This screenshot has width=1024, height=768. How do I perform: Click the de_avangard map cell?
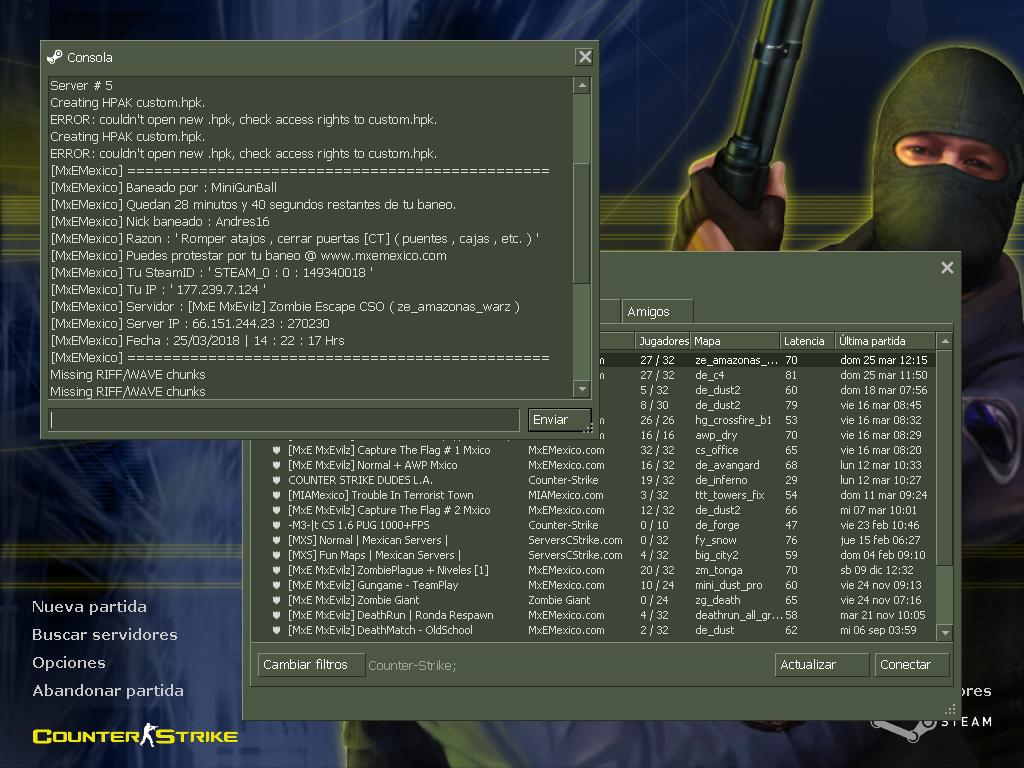[727, 465]
